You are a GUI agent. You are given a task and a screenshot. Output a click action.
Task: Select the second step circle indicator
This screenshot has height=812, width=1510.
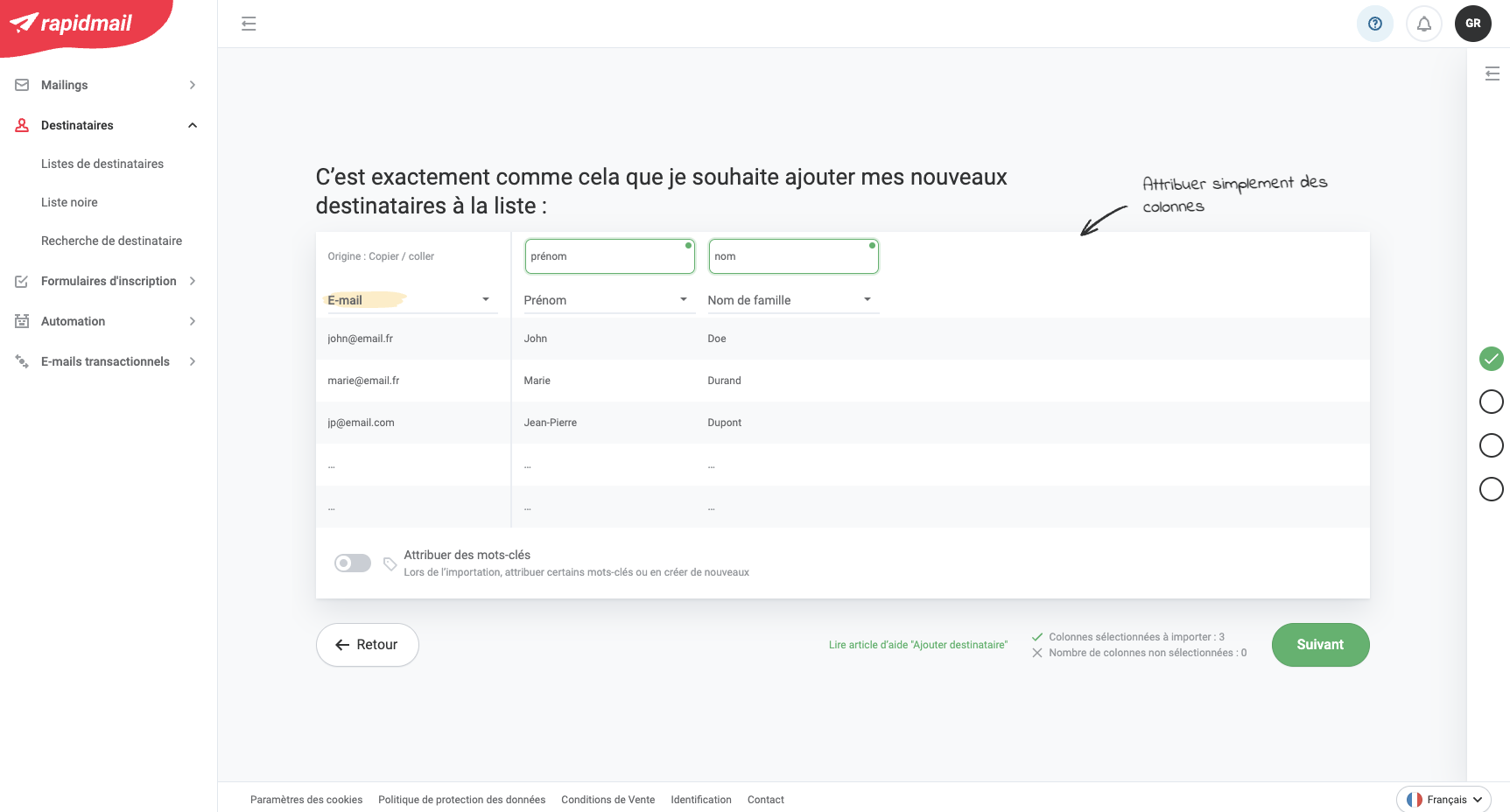(1491, 402)
